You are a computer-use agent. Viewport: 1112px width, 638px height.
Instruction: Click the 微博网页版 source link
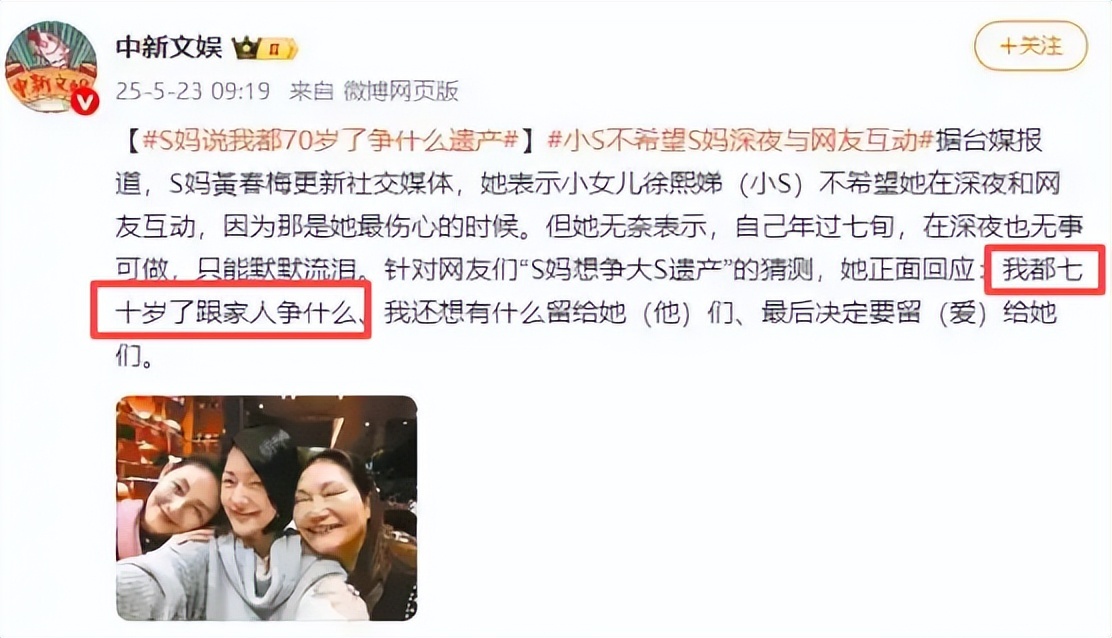[x=401, y=91]
